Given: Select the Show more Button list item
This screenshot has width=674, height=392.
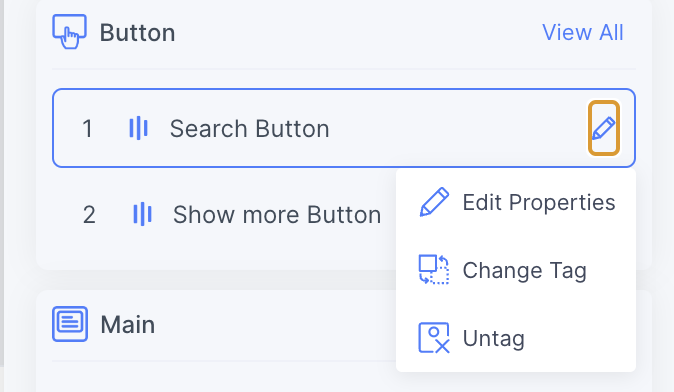Looking at the screenshot, I should click(224, 214).
